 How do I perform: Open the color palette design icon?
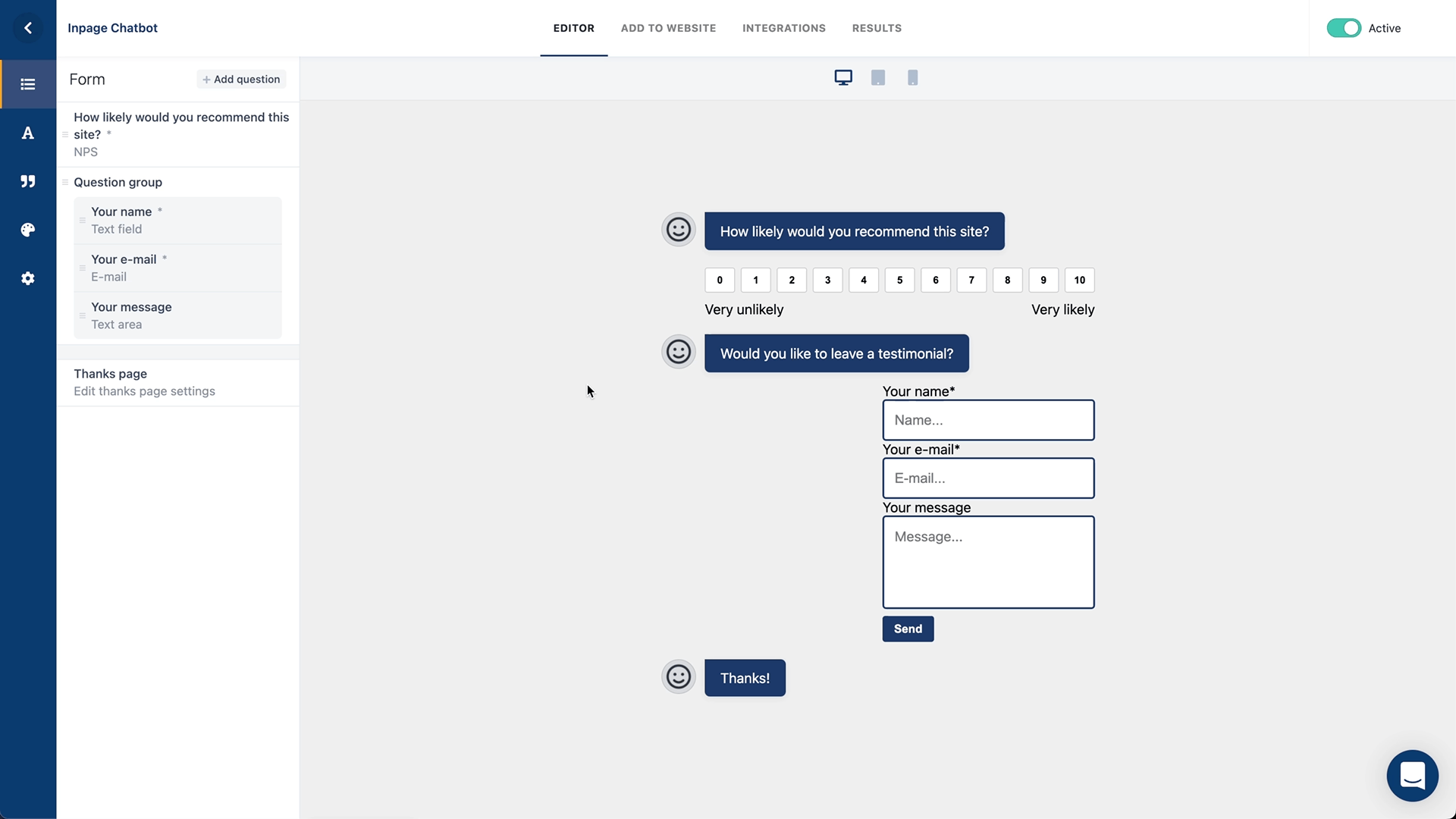pos(28,230)
